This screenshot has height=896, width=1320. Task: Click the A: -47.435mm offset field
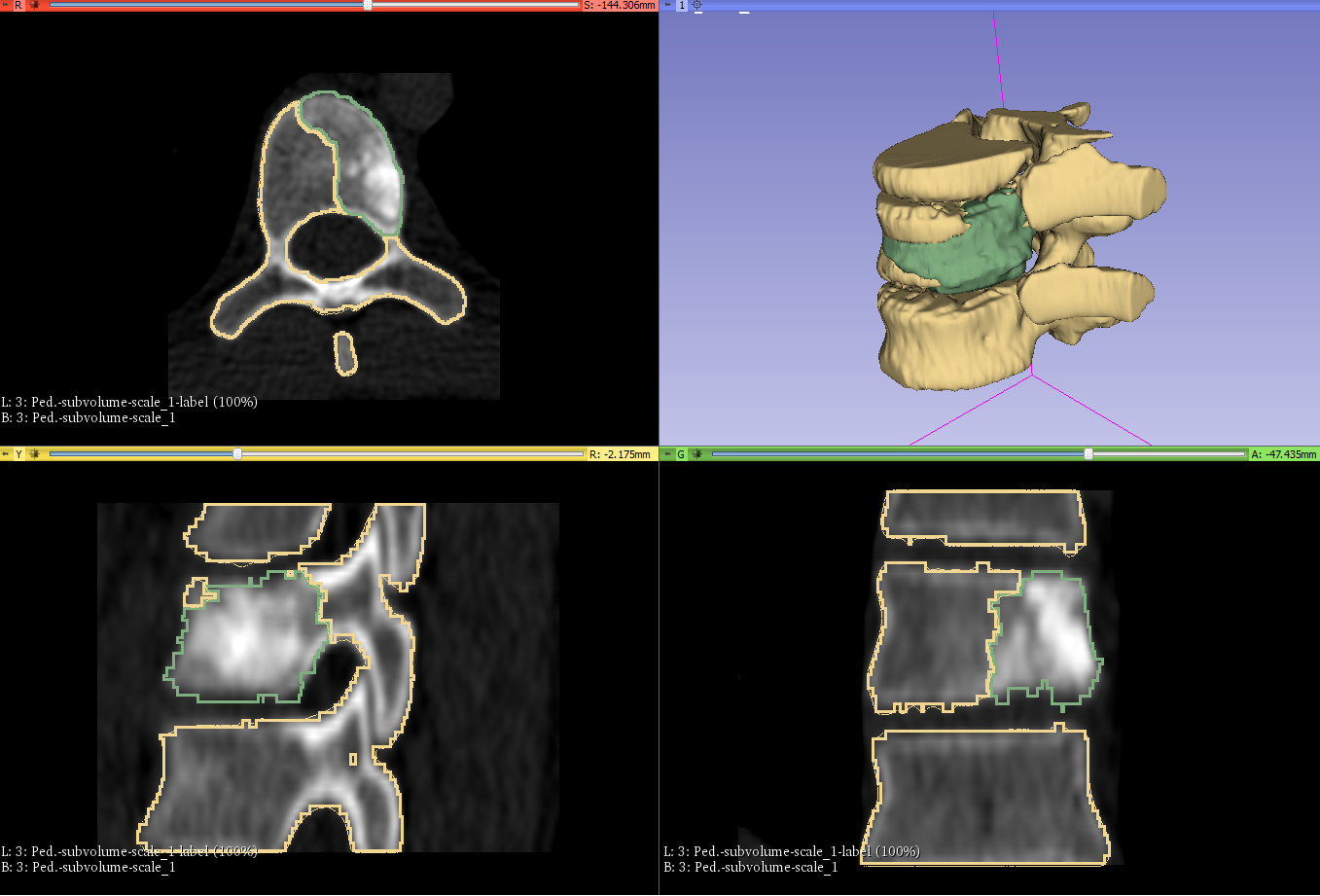point(1283,454)
